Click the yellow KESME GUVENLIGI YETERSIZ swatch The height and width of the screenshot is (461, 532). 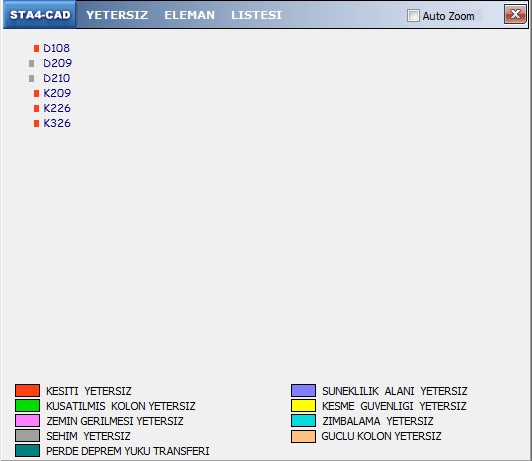pos(303,405)
